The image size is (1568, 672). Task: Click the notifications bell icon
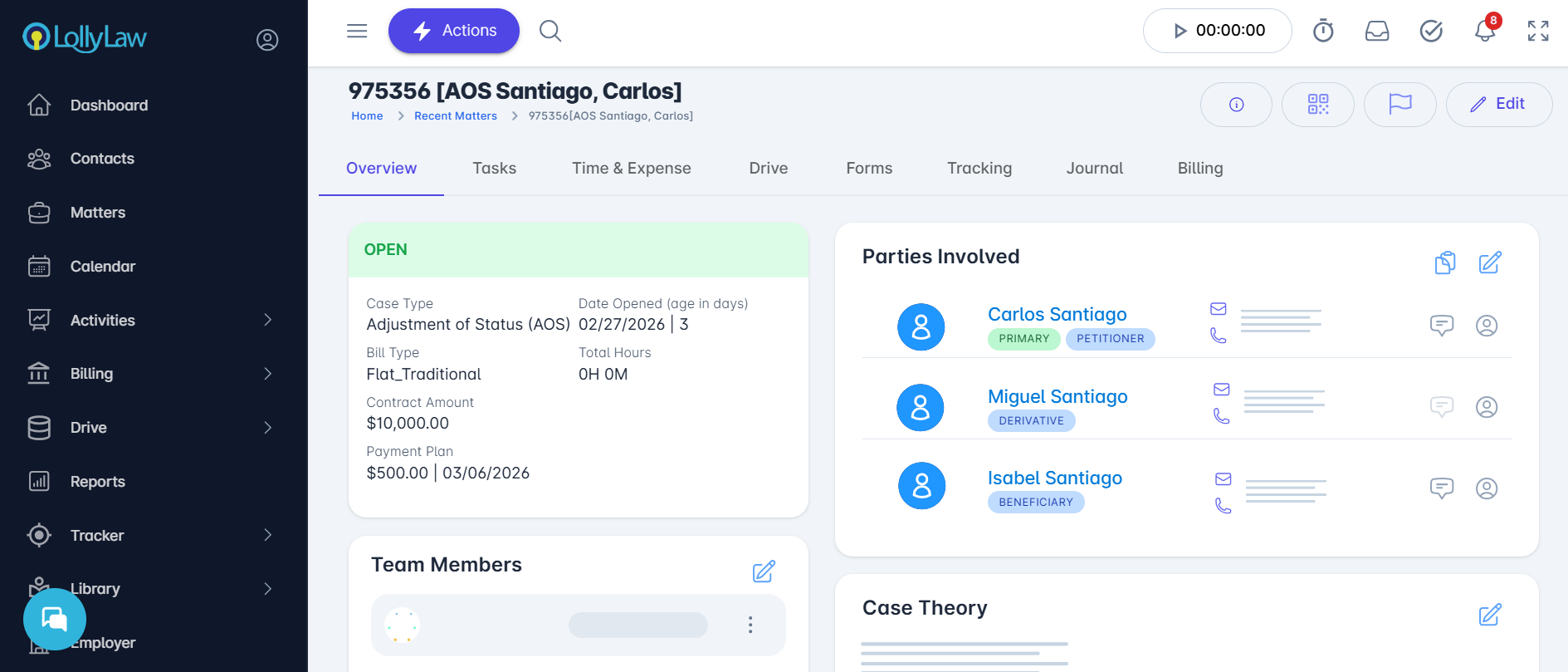(1484, 32)
